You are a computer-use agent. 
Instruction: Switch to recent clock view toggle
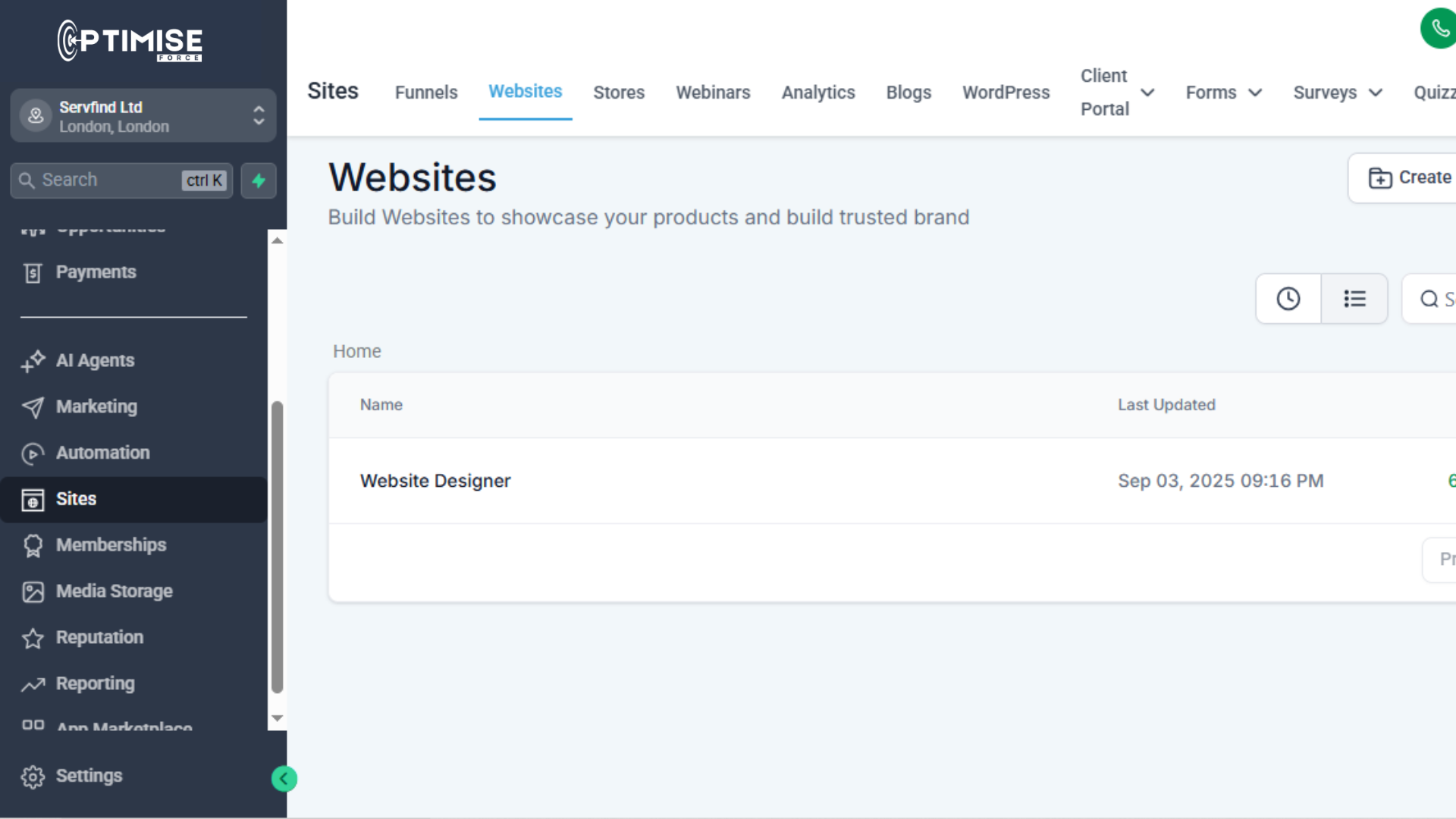pyautogui.click(x=1288, y=299)
